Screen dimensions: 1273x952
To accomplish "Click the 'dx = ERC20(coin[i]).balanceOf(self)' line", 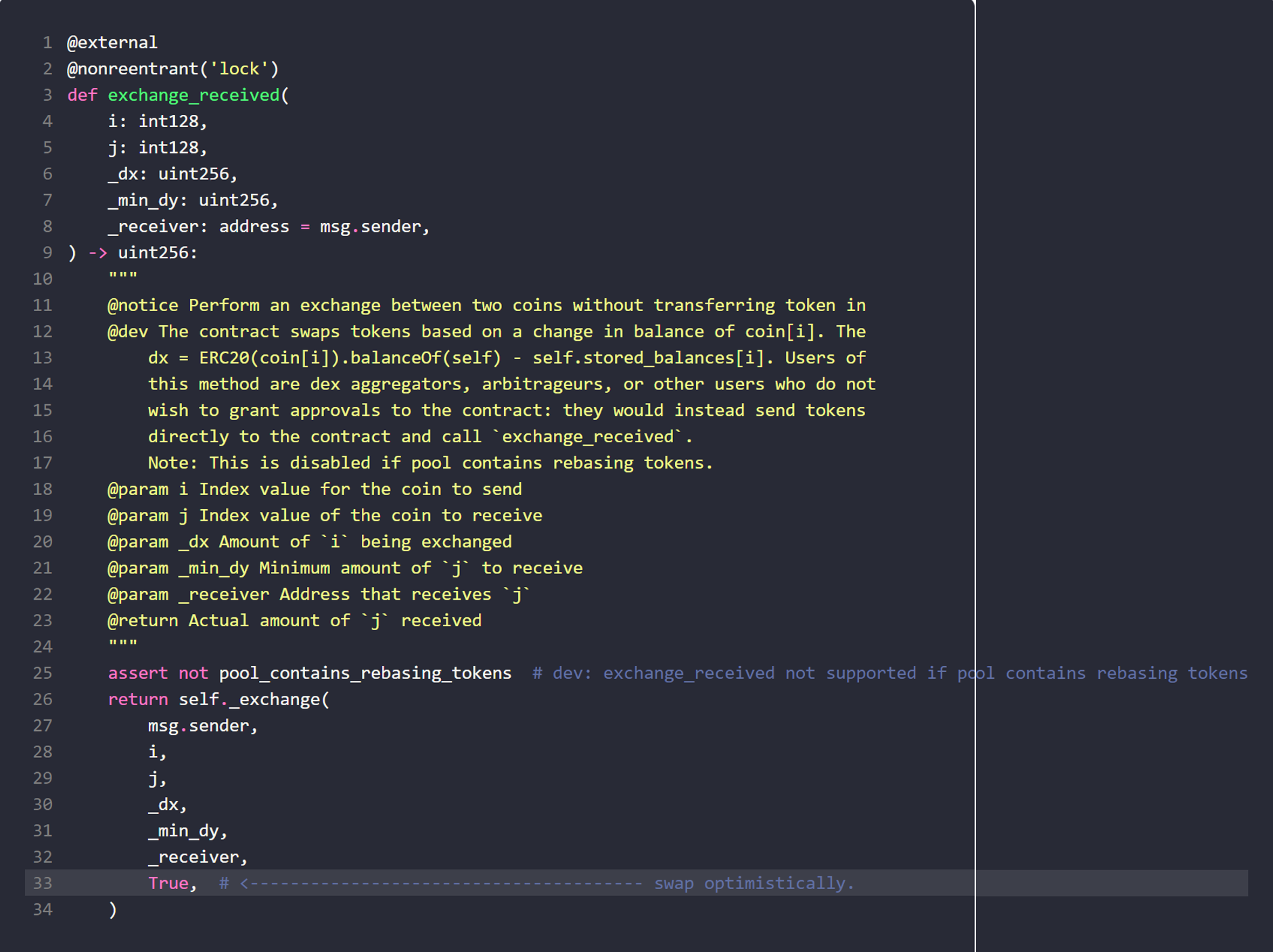I will tap(507, 358).
